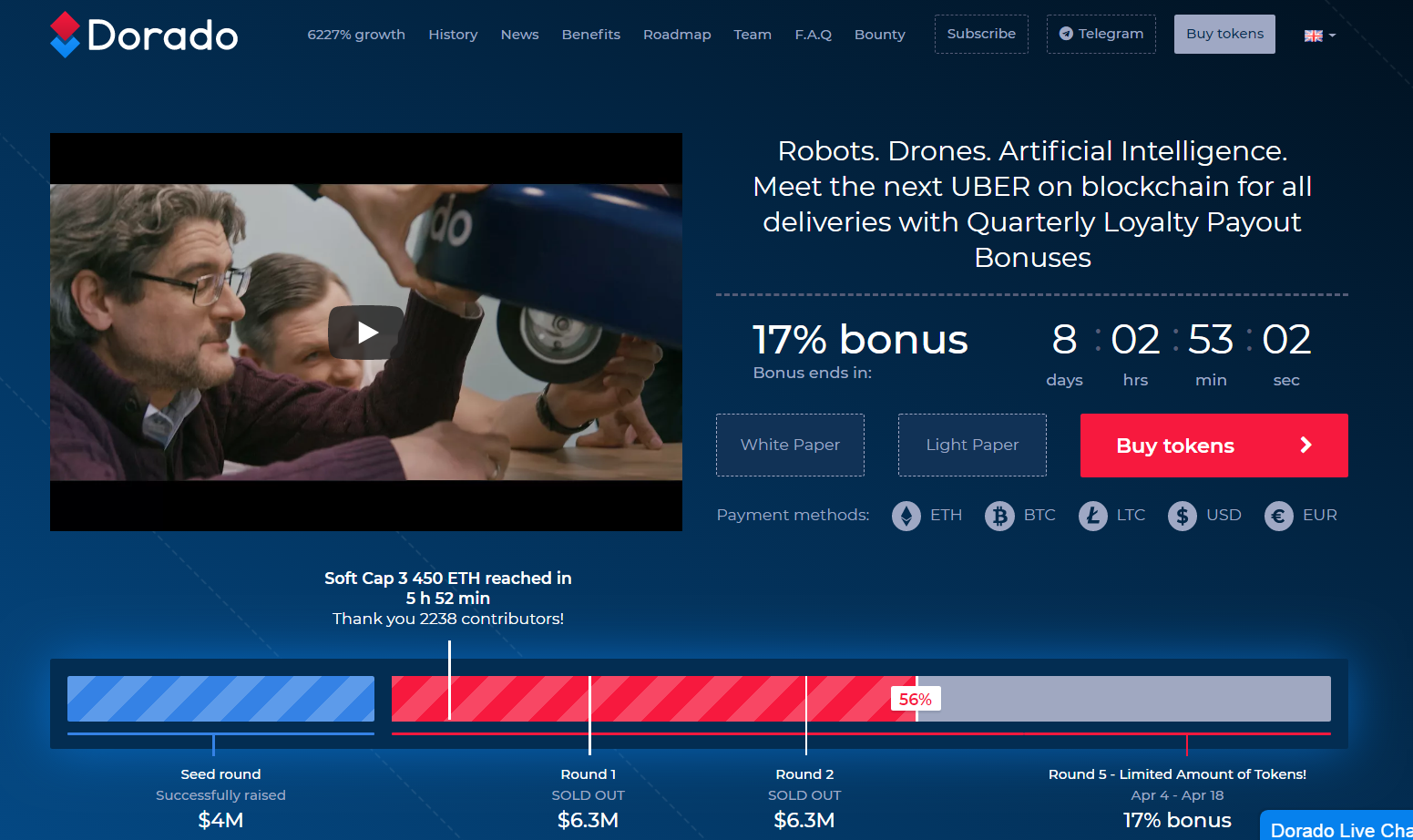Screen dimensions: 1413x840
Task: Click the Round 1 label
Action: click(589, 773)
